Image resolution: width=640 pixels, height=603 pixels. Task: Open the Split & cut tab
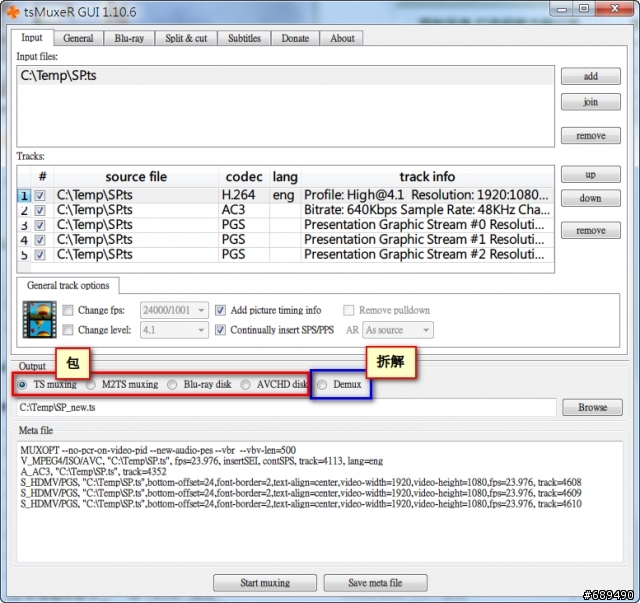pyautogui.click(x=186, y=38)
